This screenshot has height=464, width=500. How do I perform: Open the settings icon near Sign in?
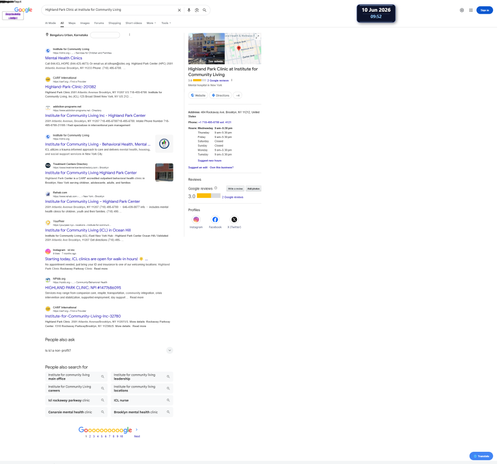coord(462,10)
